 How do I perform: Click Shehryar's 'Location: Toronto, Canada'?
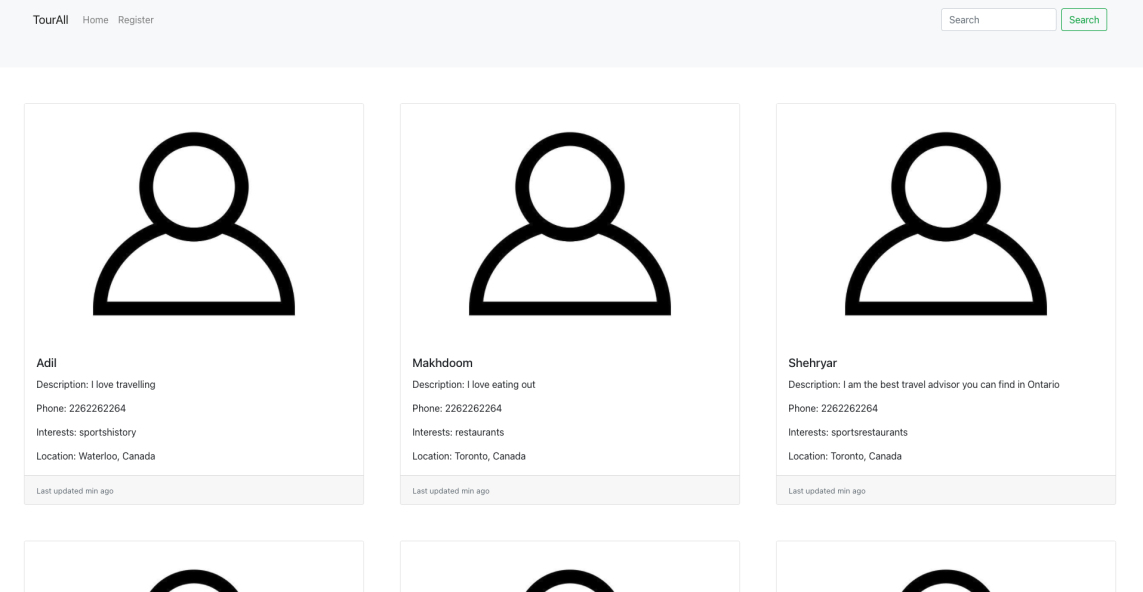(x=845, y=456)
